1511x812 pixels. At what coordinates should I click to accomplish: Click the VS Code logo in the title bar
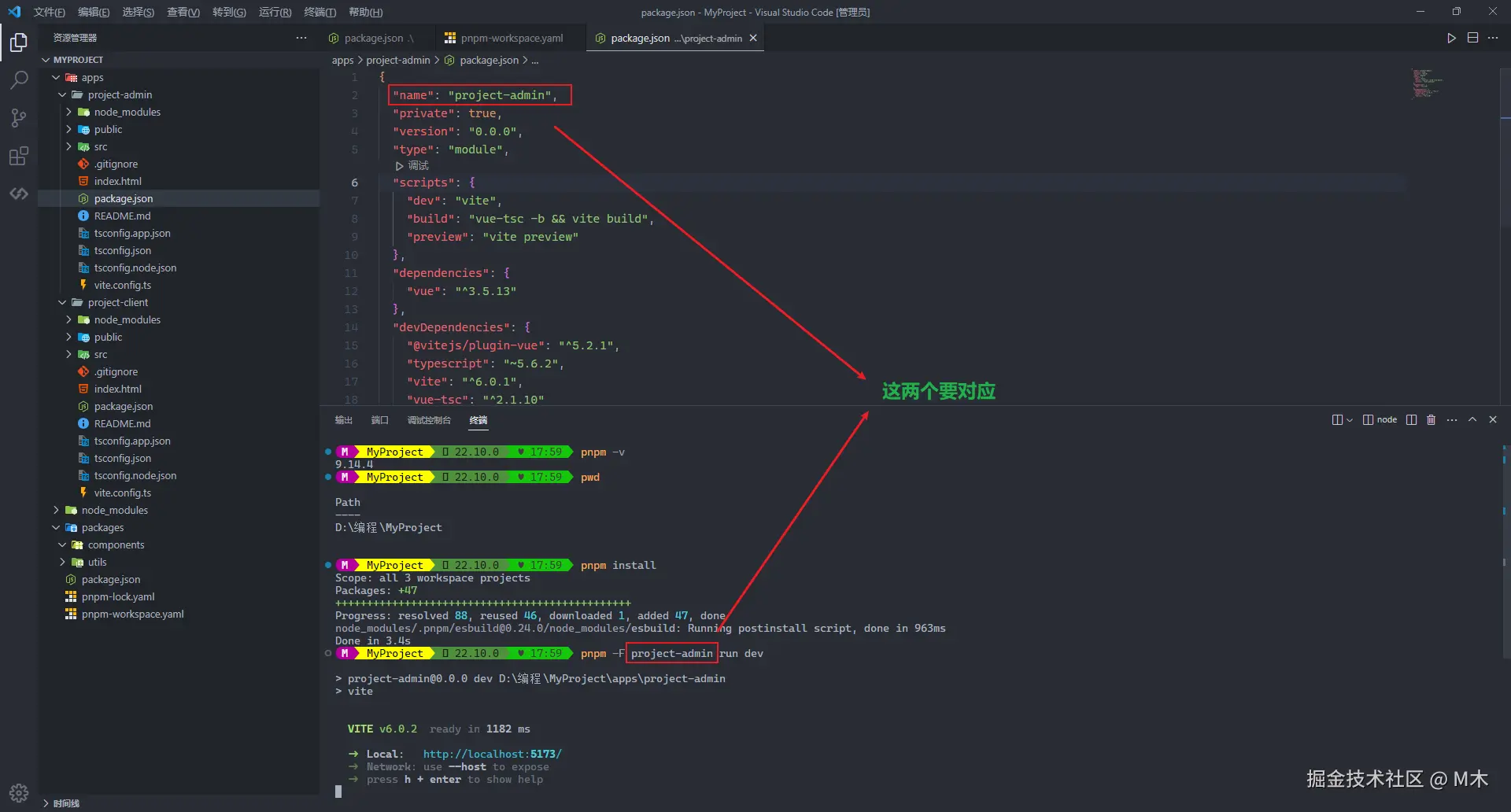(x=14, y=12)
